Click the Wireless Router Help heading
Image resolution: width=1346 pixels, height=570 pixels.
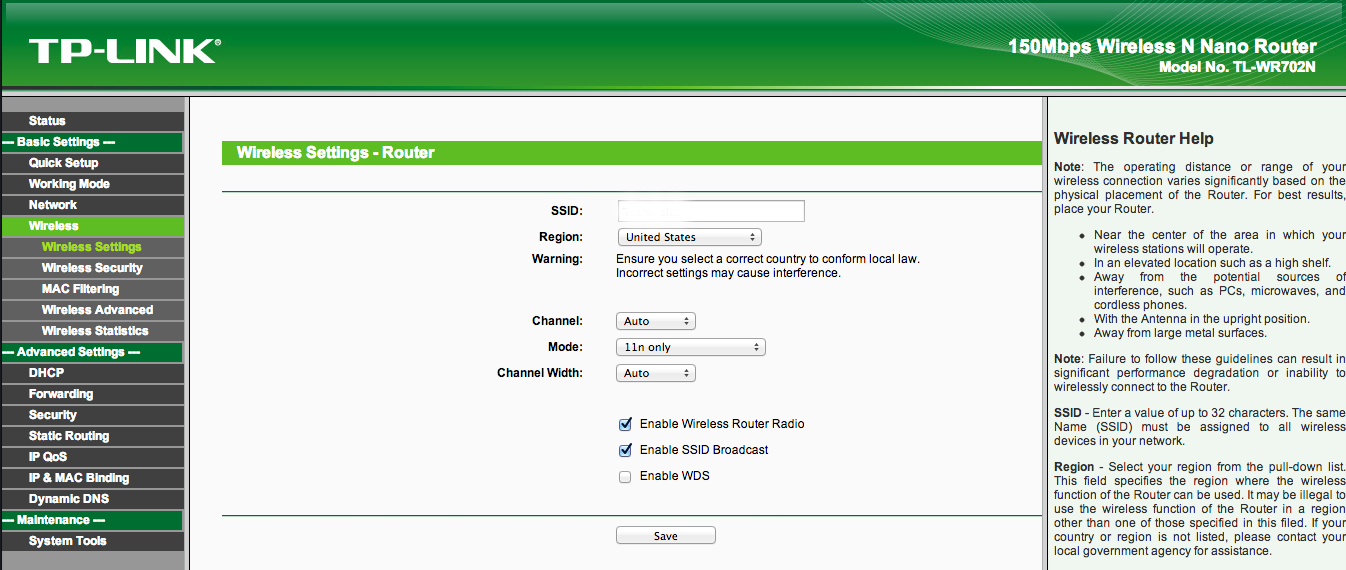pyautogui.click(x=1134, y=139)
